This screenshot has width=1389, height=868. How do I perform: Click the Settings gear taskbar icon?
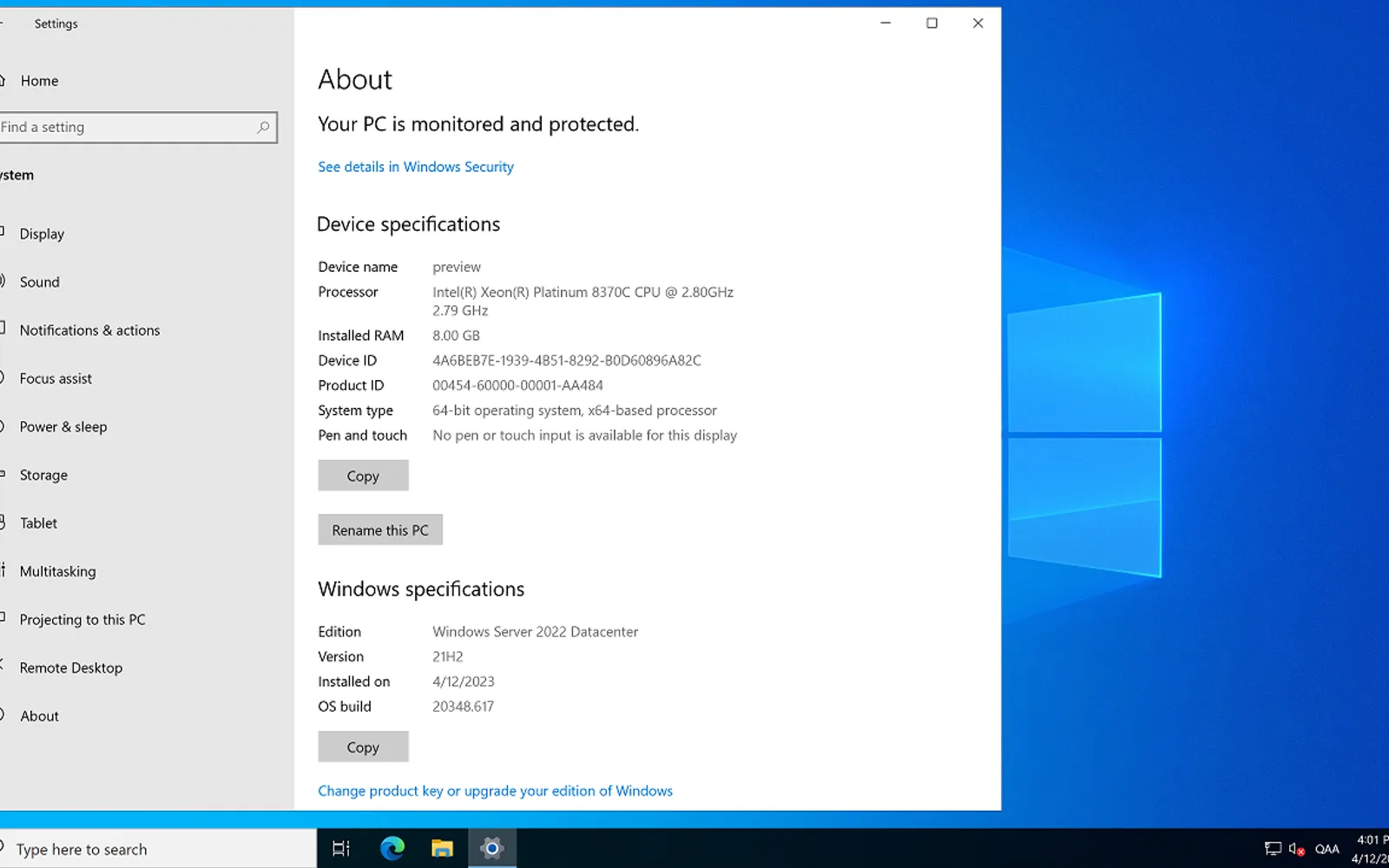click(492, 848)
